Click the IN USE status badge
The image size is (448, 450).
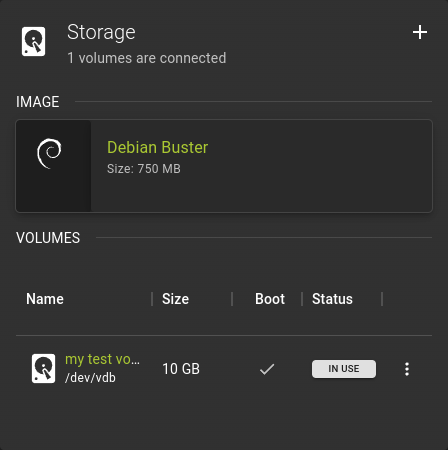coord(344,369)
